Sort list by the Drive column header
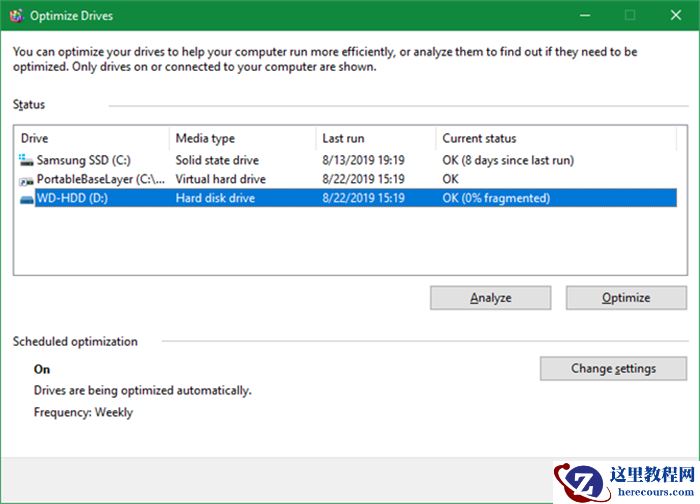 92,138
